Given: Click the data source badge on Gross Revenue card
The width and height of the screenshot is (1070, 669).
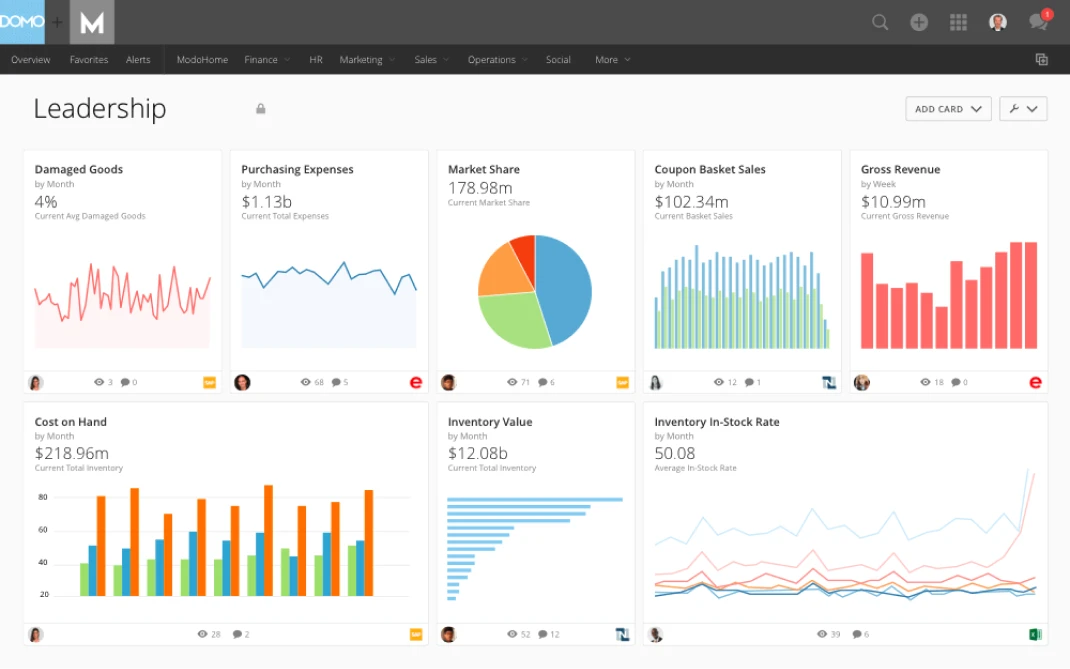Looking at the screenshot, I should [x=1036, y=382].
